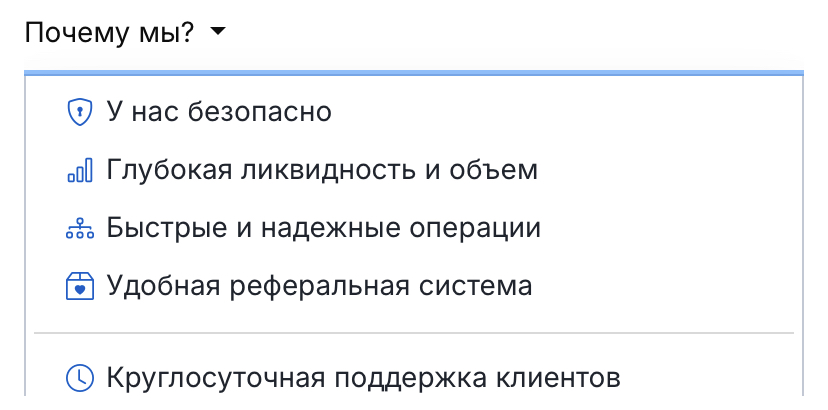
Task: Click the network hierarchy operations icon
Action: pyautogui.click(x=80, y=228)
